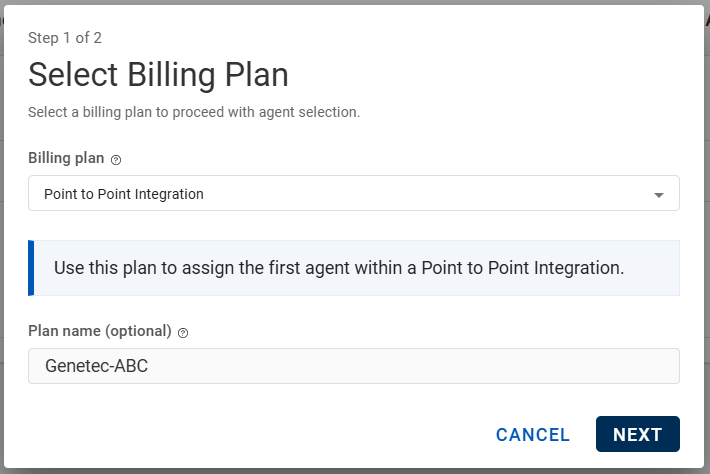
Task: Click the Step 1 of 2 indicator
Action: pyautogui.click(x=65, y=38)
